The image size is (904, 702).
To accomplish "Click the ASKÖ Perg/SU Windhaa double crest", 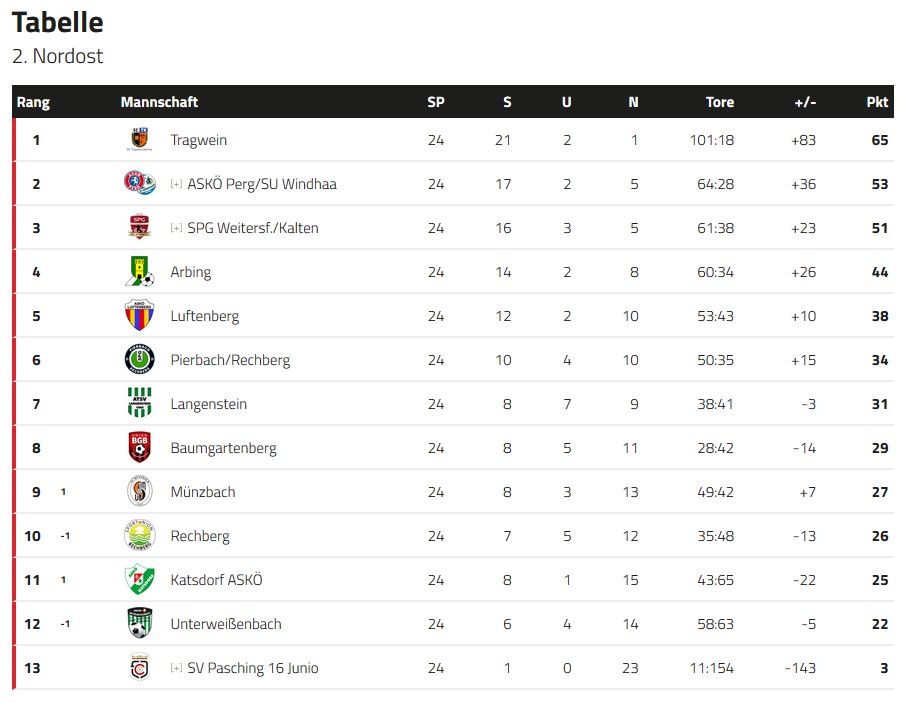I will click(140, 183).
